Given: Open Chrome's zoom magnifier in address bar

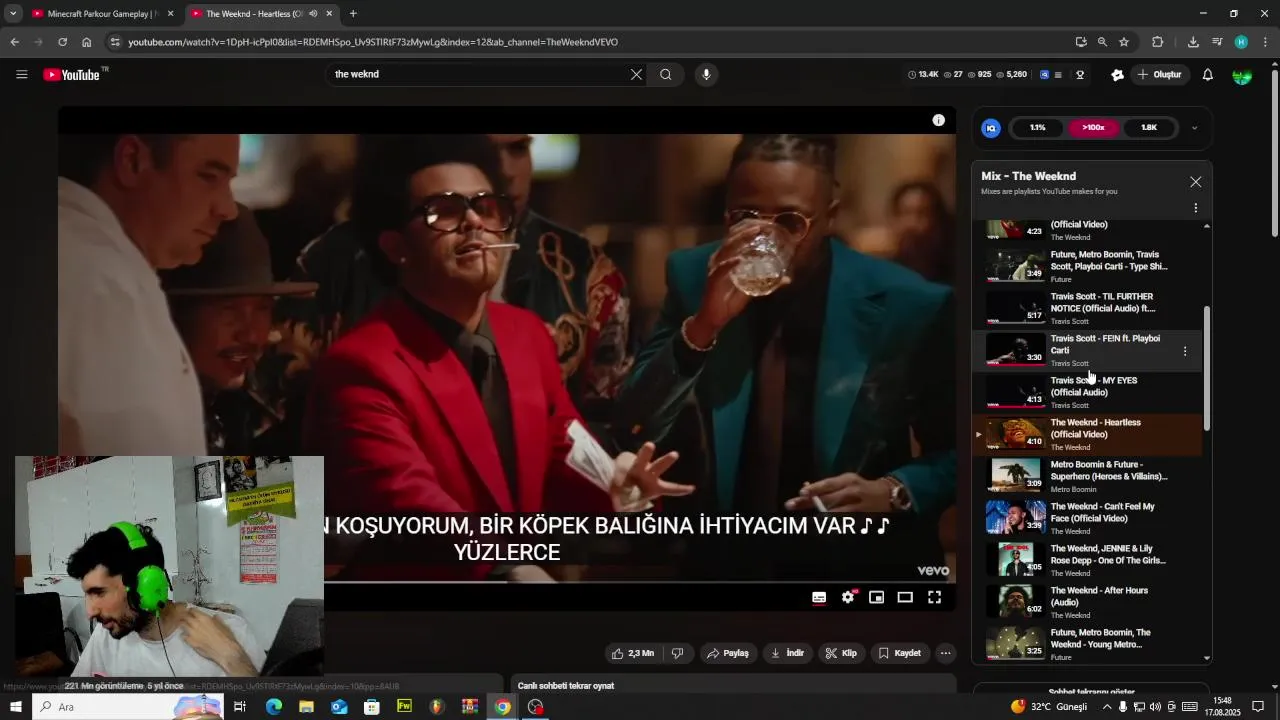Looking at the screenshot, I should pyautogui.click(x=1102, y=42).
